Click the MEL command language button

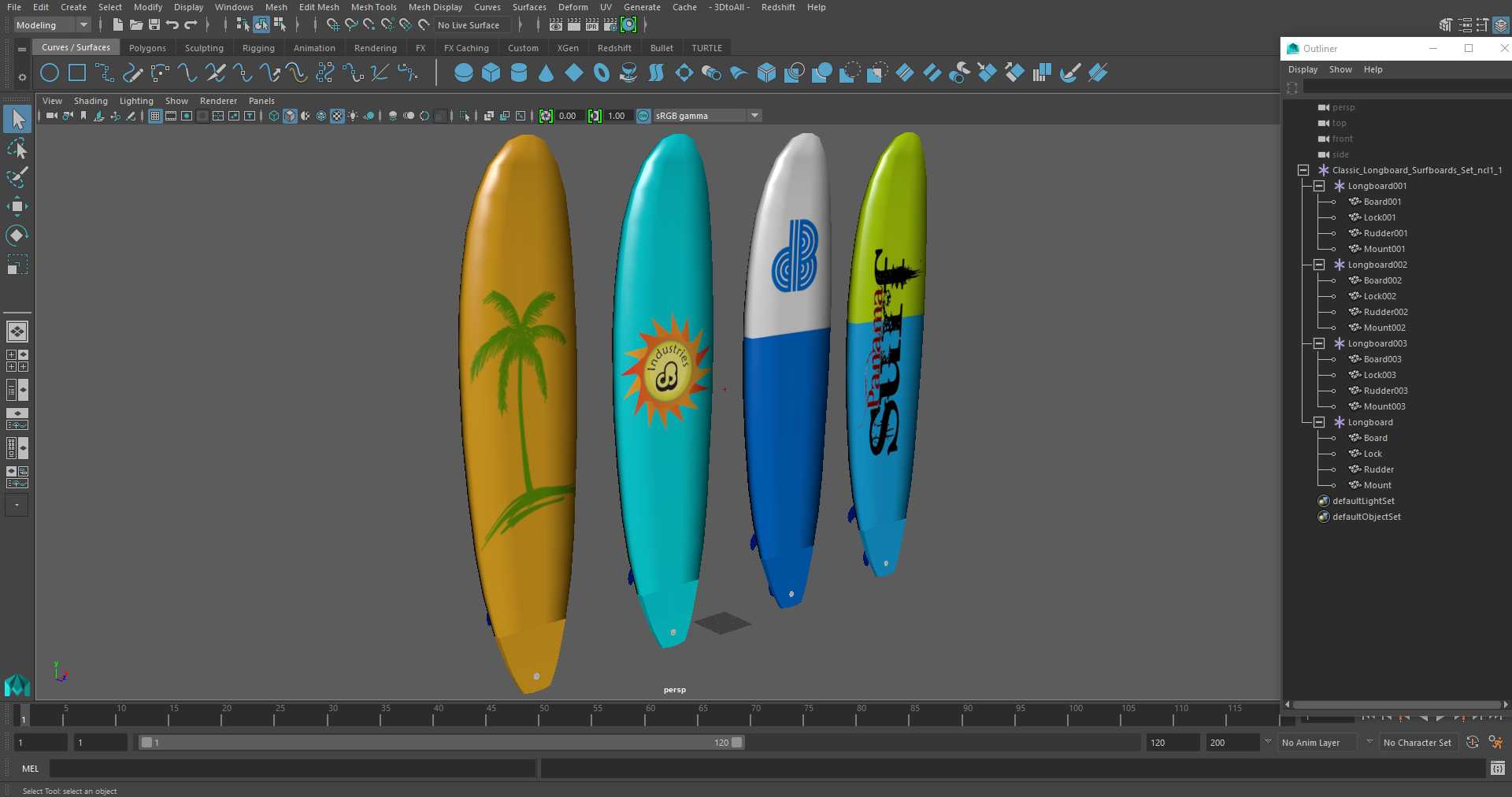pyautogui.click(x=30, y=769)
